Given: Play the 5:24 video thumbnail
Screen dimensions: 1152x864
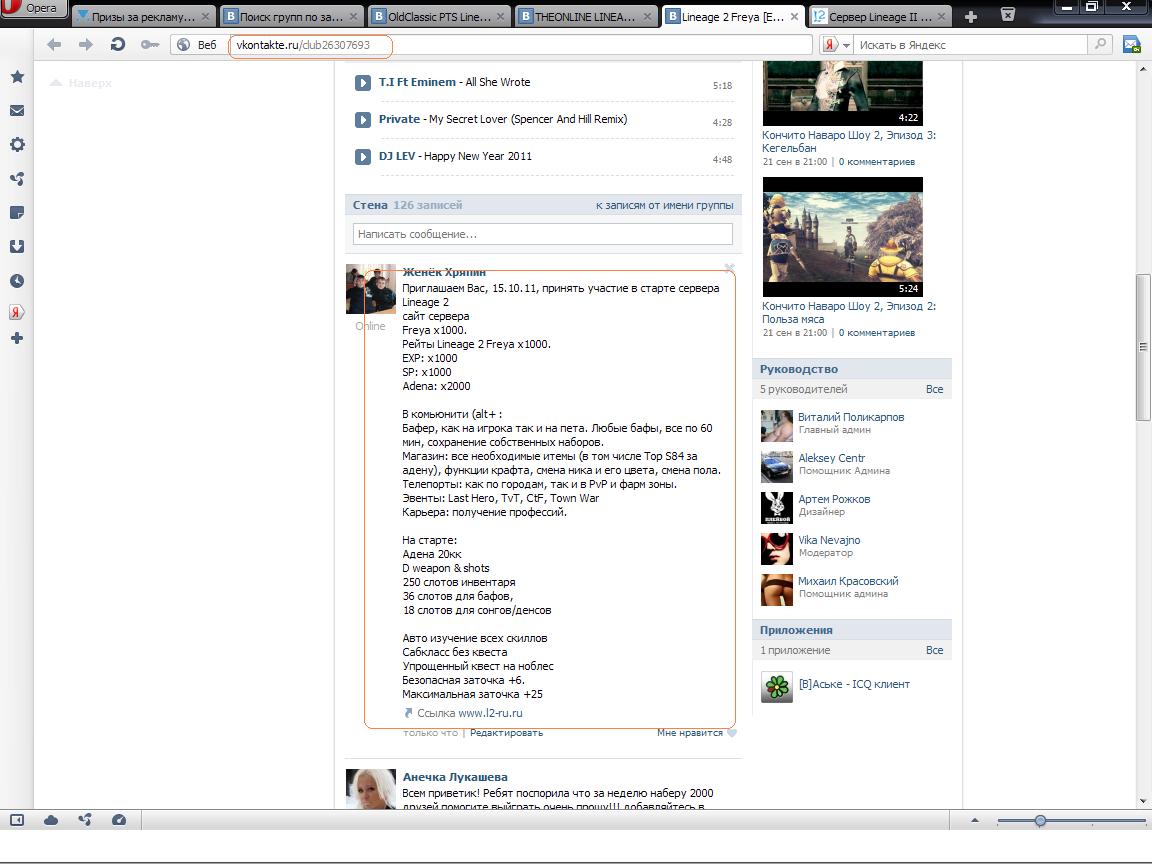Looking at the screenshot, I should [x=843, y=236].
